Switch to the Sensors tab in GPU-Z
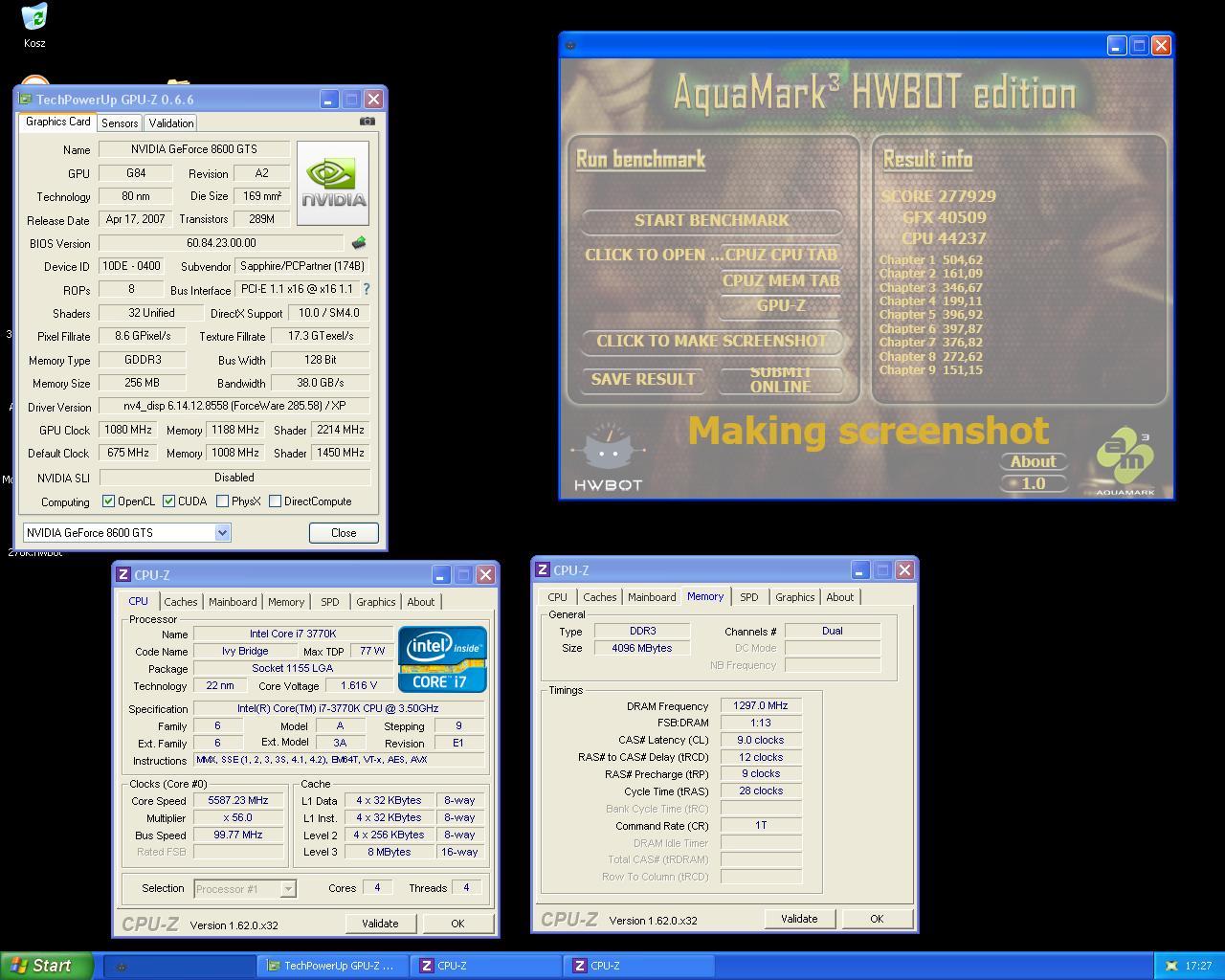1225x980 pixels. click(x=120, y=122)
